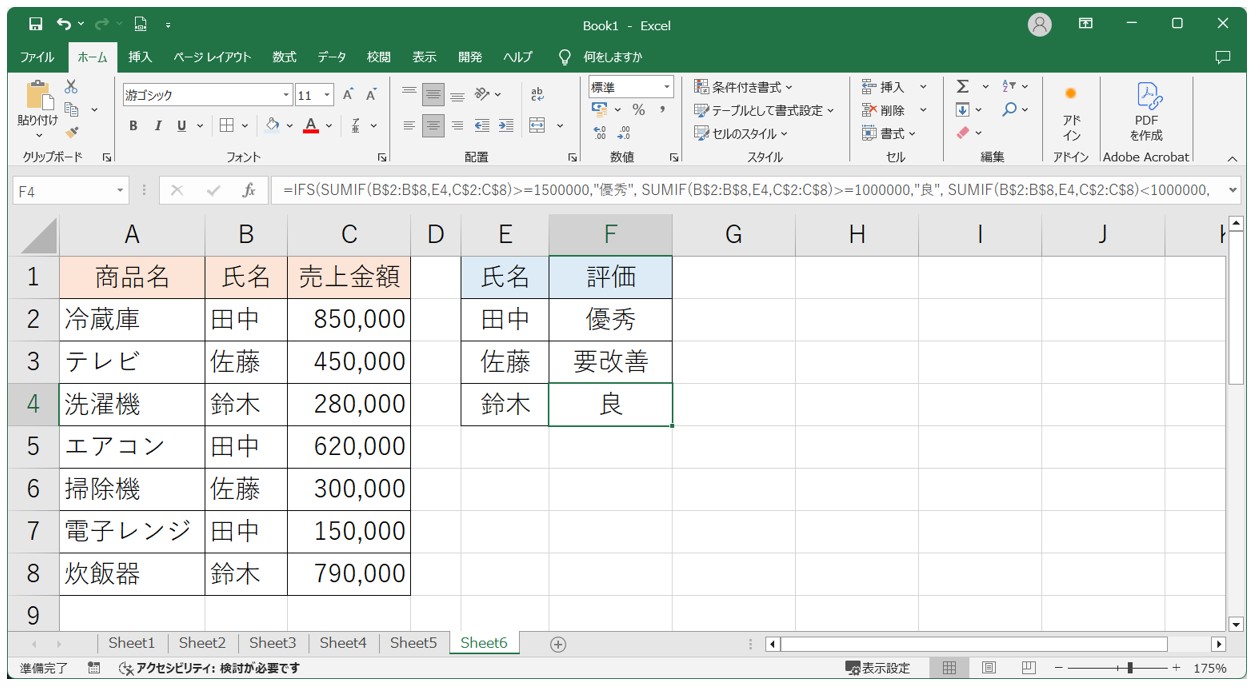Decrease font size with small A icon
1254x687 pixels.
click(371, 95)
